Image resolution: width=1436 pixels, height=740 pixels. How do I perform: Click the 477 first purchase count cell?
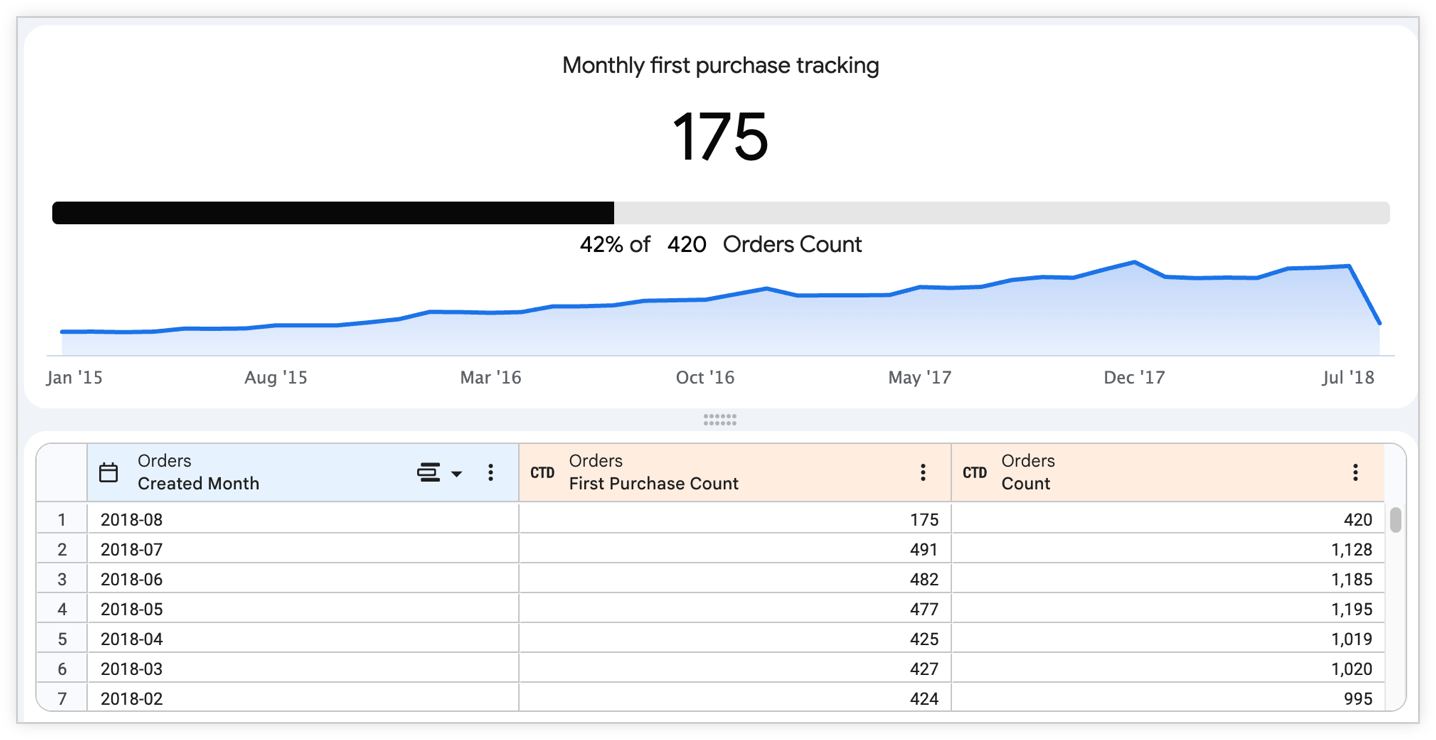(x=735, y=609)
